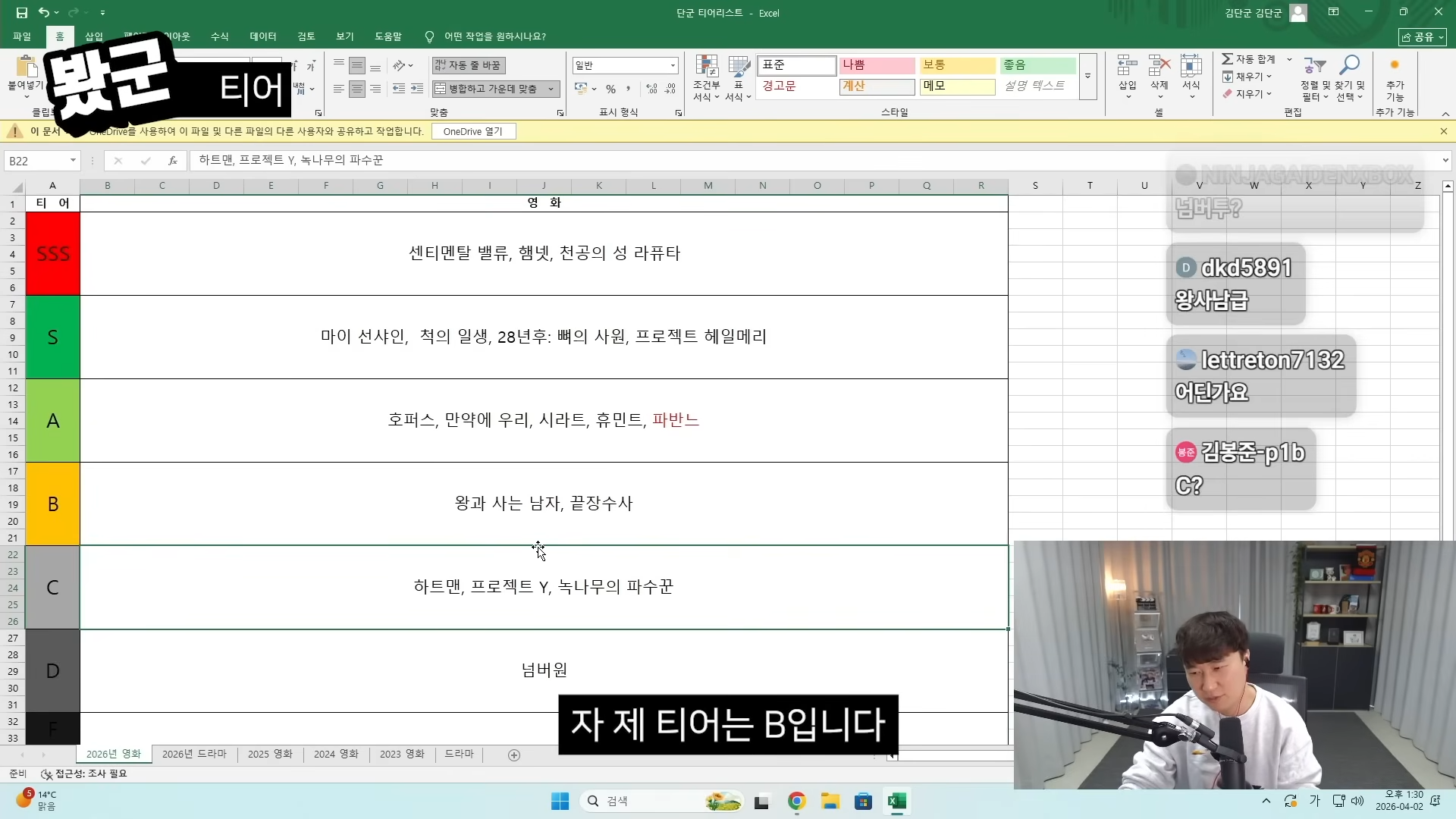Click the 공유 share button
This screenshot has width=1456, height=819.
(x=1423, y=36)
